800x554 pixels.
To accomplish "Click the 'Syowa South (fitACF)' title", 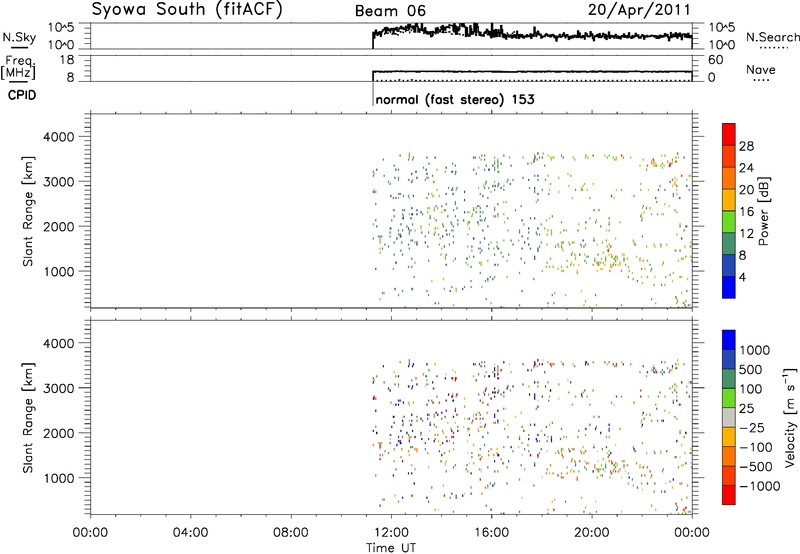I will pos(187,10).
